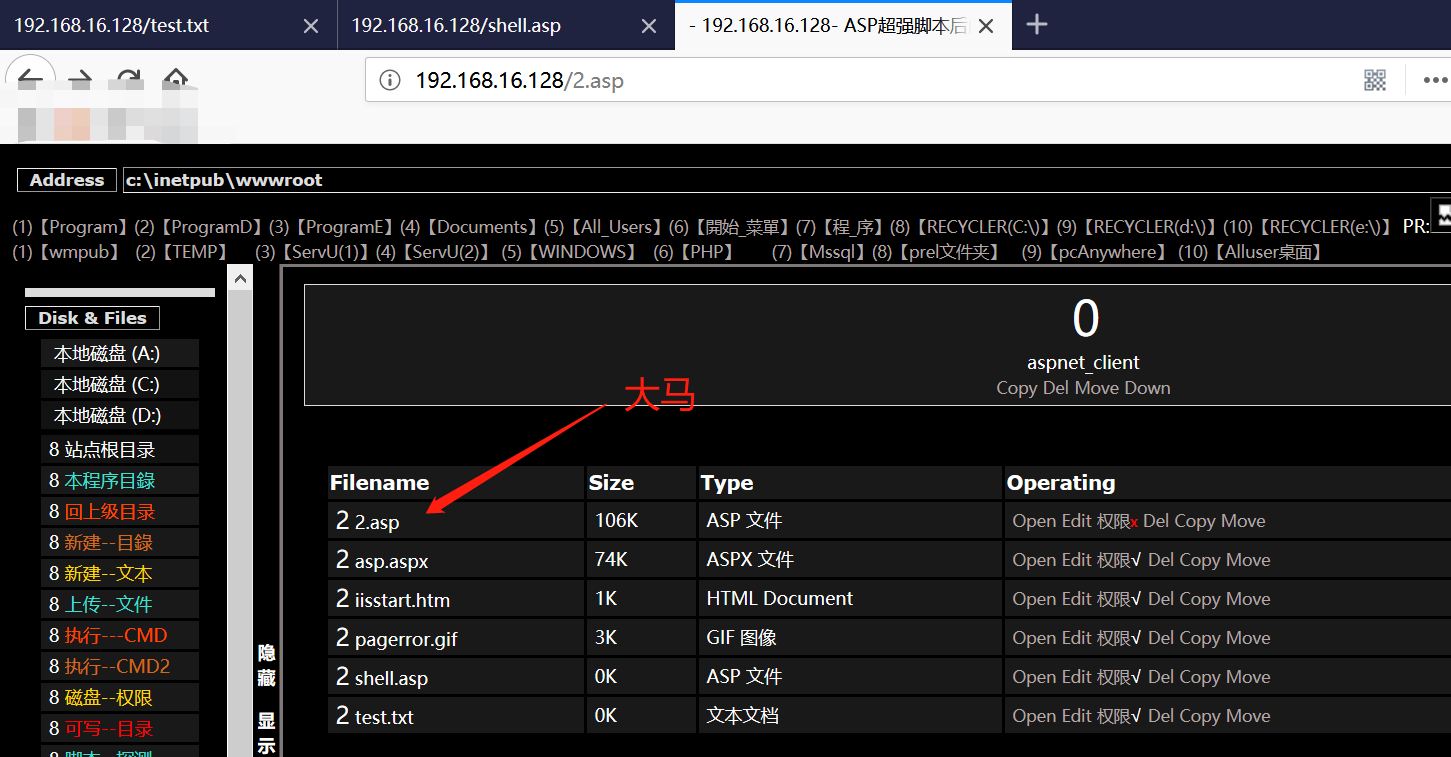Click Del in the asp.aspx row
The height and width of the screenshot is (757, 1451).
click(1161, 560)
